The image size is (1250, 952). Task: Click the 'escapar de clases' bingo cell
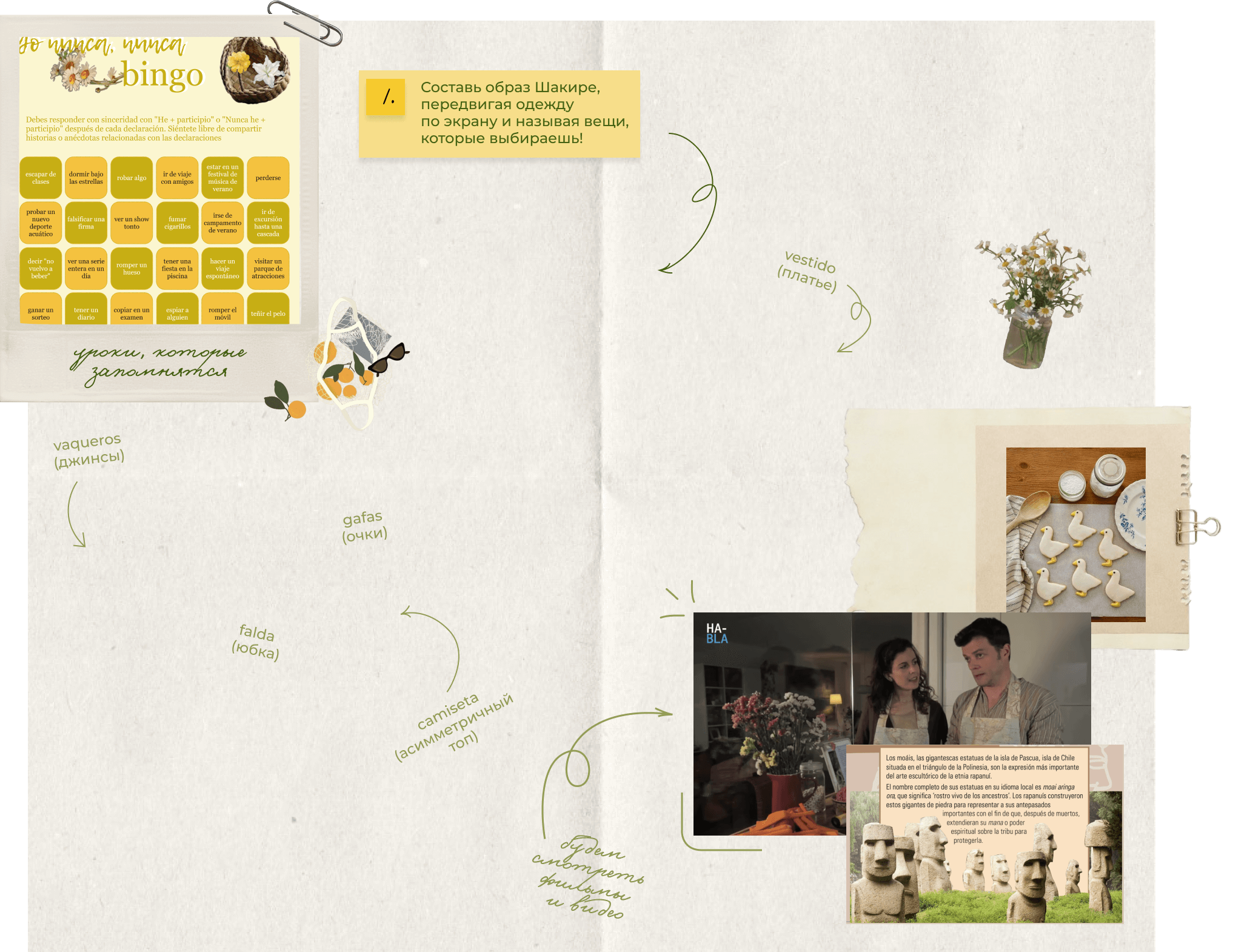pyautogui.click(x=41, y=178)
